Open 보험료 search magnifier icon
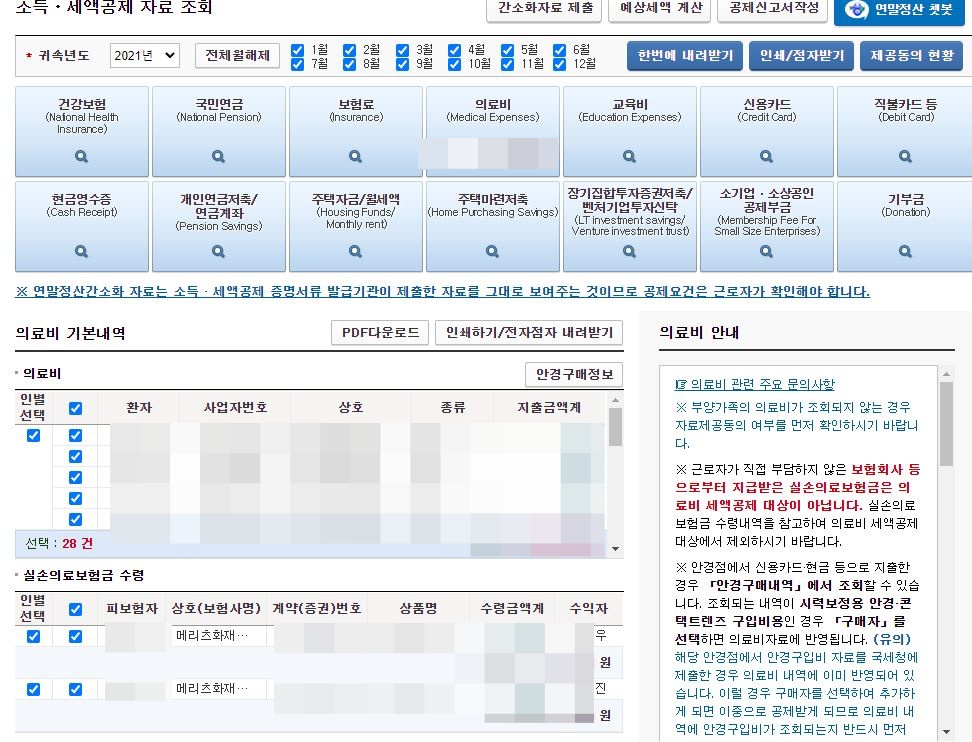 tap(355, 157)
